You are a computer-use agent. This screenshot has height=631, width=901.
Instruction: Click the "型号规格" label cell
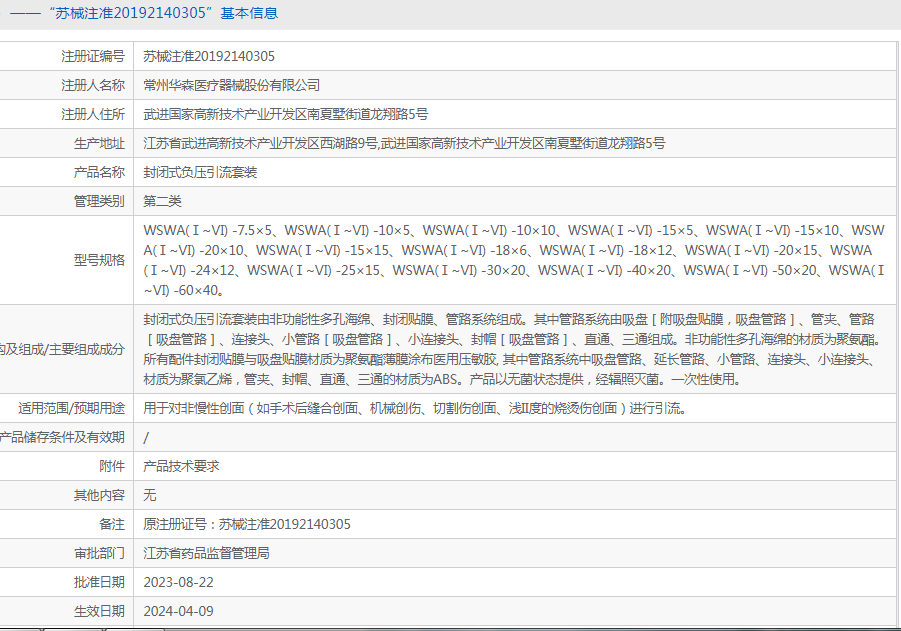(99, 260)
